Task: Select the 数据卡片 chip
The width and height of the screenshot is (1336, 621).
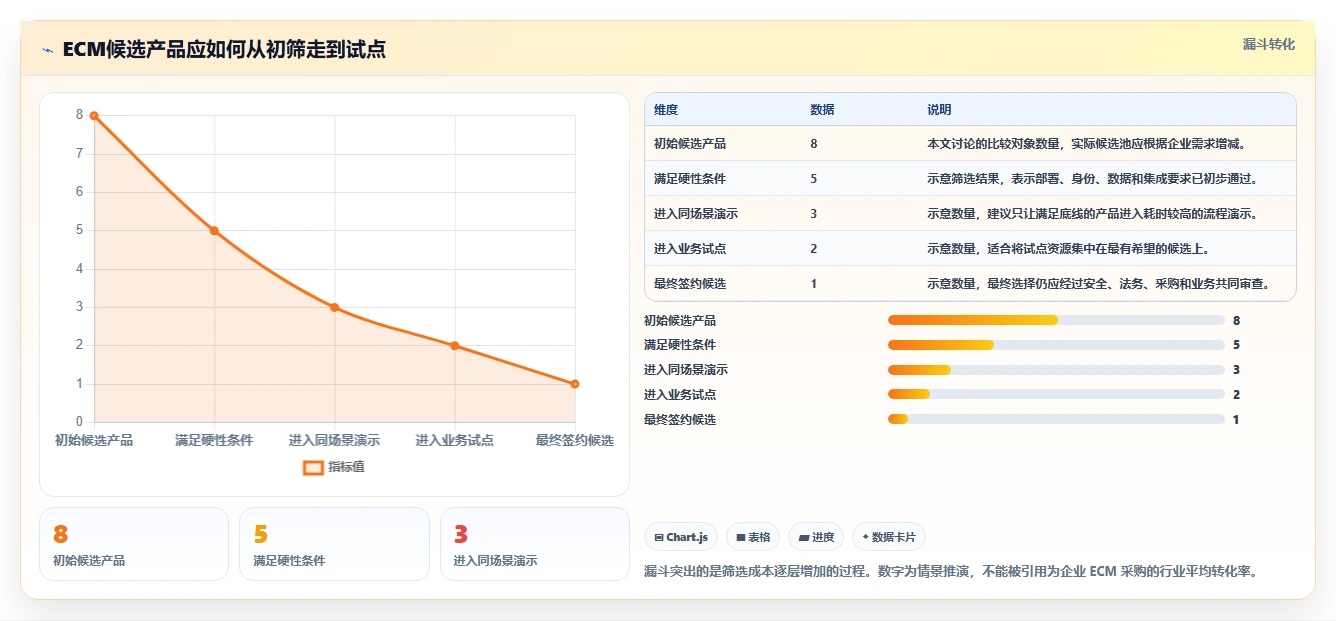Action: click(x=888, y=537)
